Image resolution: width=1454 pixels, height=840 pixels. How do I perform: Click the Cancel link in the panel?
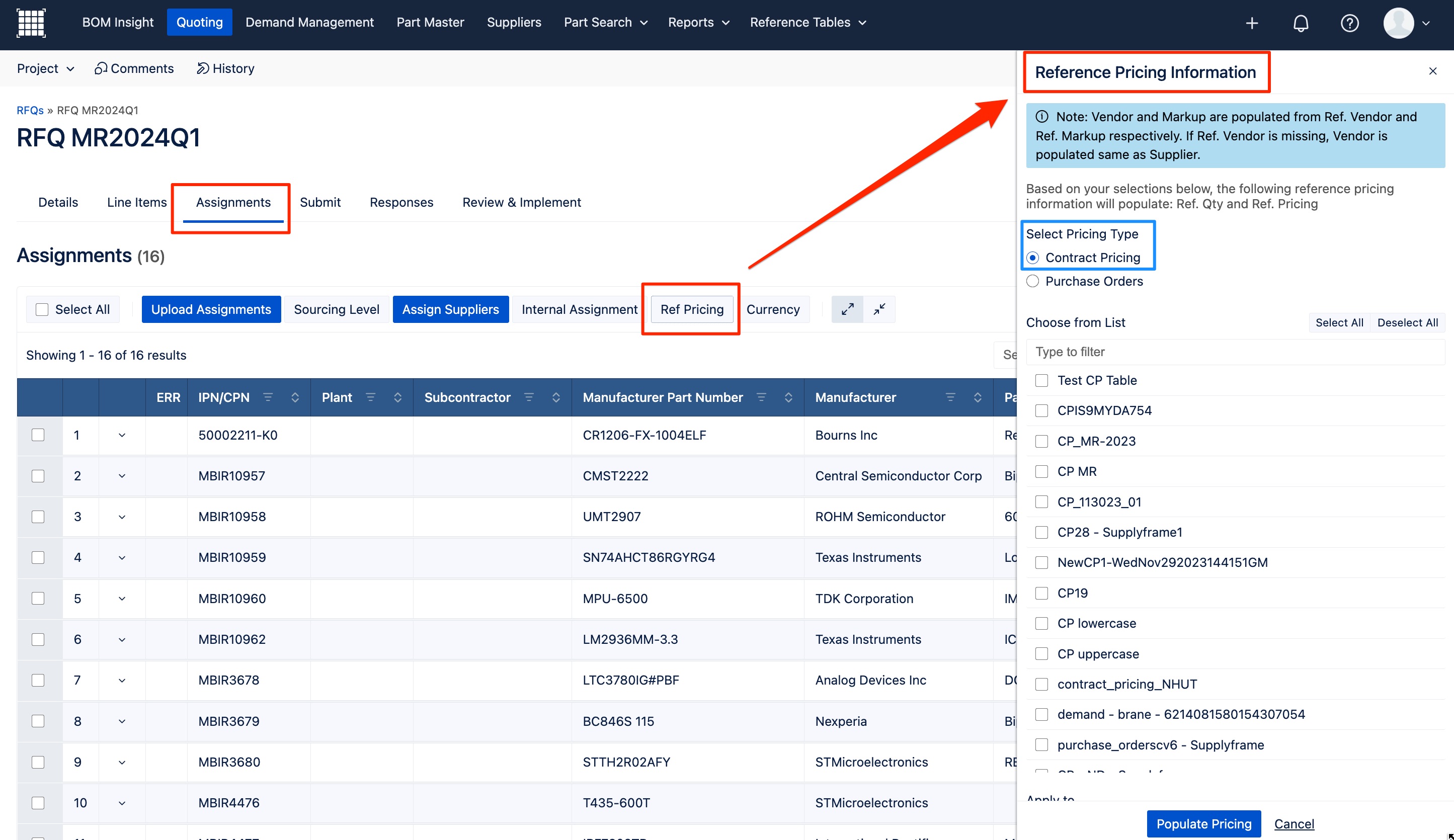click(x=1294, y=823)
